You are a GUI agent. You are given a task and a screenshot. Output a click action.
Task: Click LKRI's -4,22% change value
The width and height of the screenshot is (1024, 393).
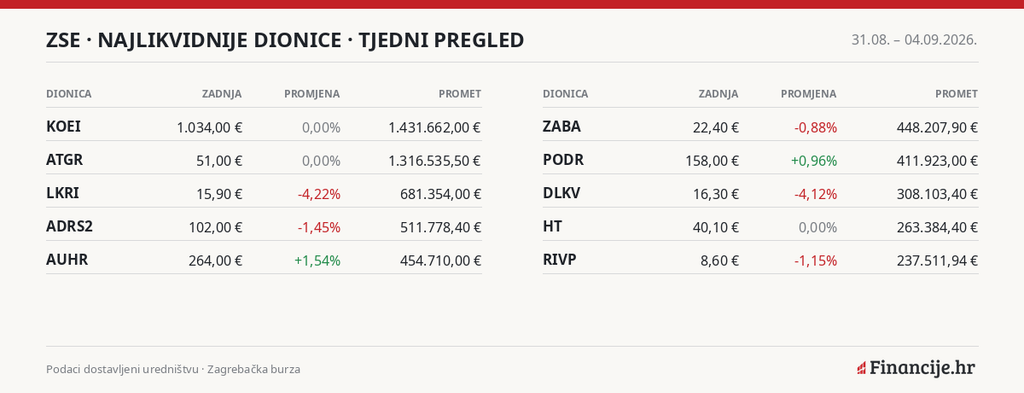pyautogui.click(x=319, y=194)
